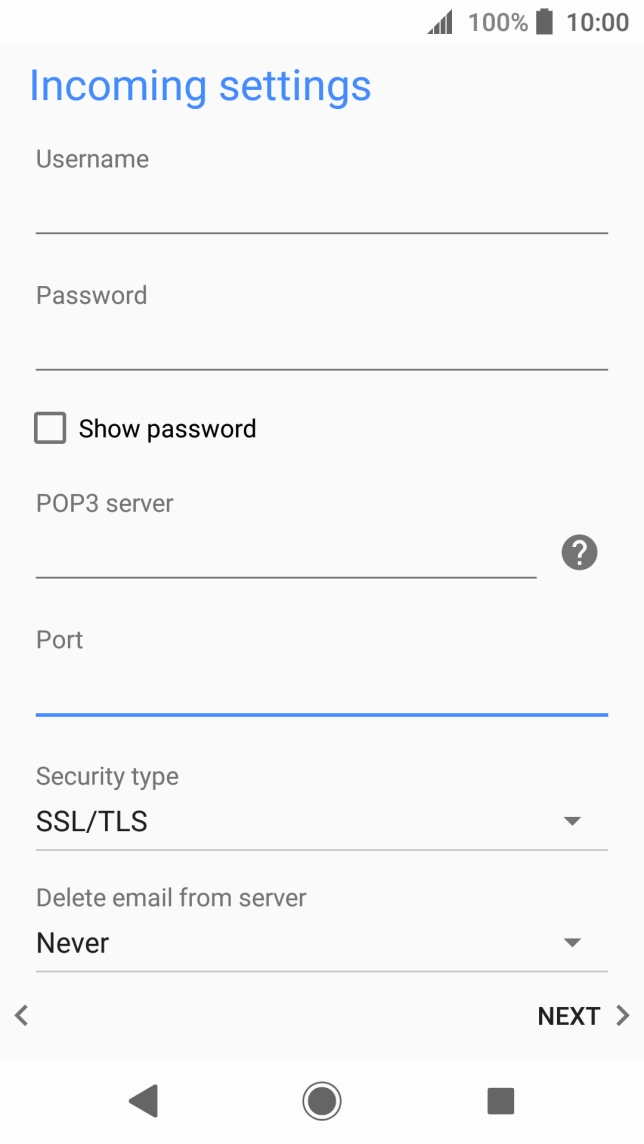
Task: Tap the Android home navigation icon
Action: coord(321,1099)
